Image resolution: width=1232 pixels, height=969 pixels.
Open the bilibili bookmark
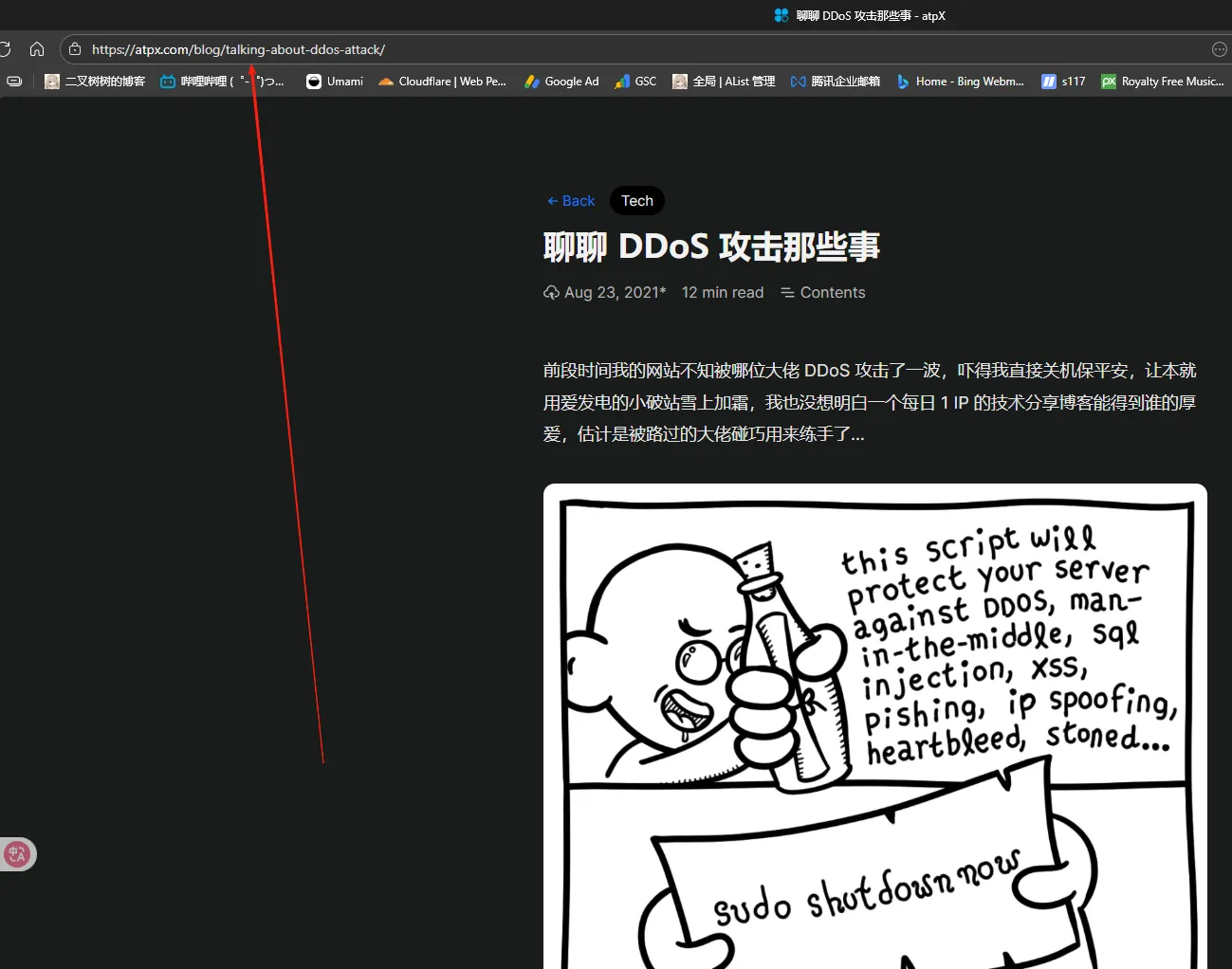pos(222,82)
